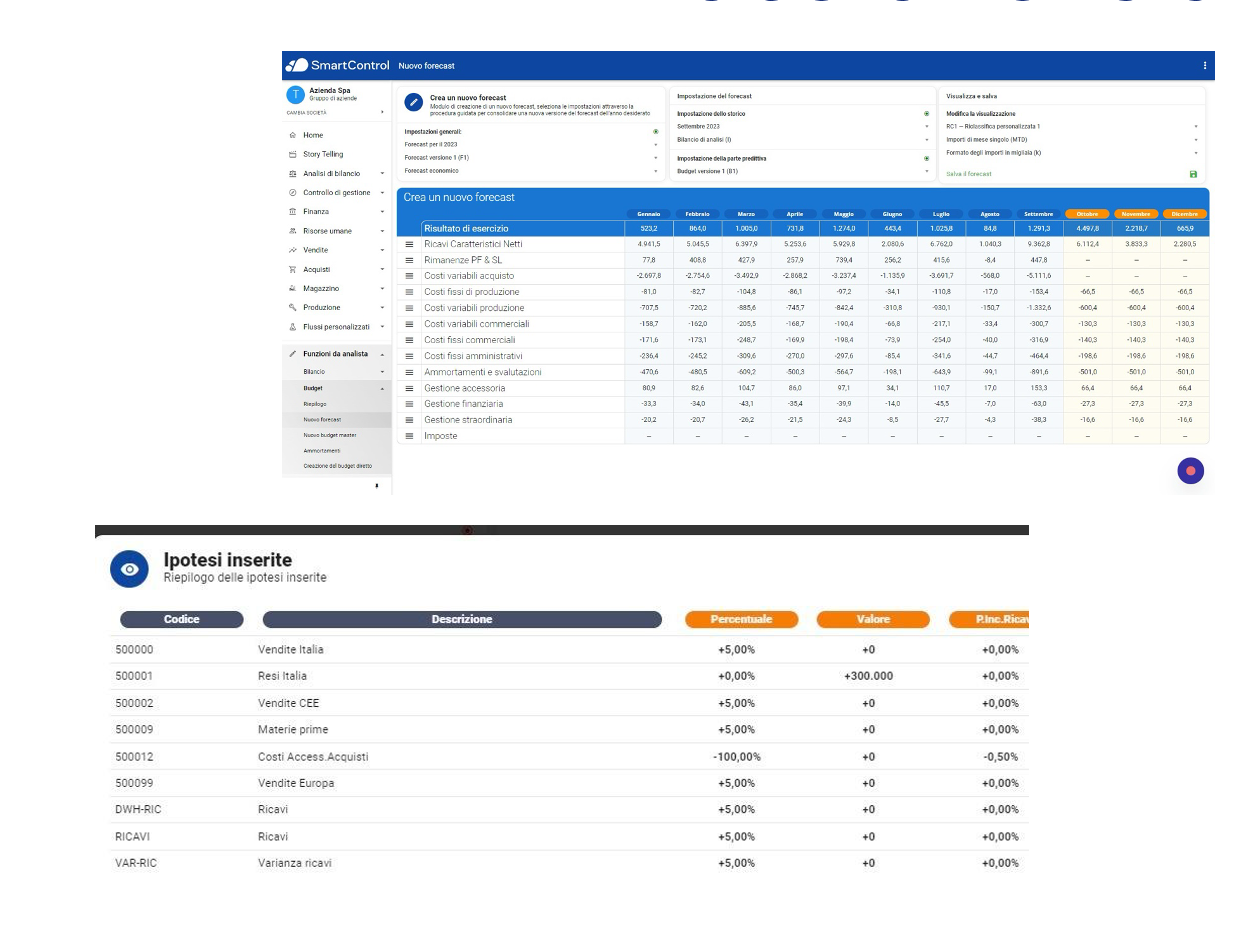The height and width of the screenshot is (948, 1252).
Task: Open the hamburger menu for Costi fissi di produzione
Action: [x=409, y=292]
